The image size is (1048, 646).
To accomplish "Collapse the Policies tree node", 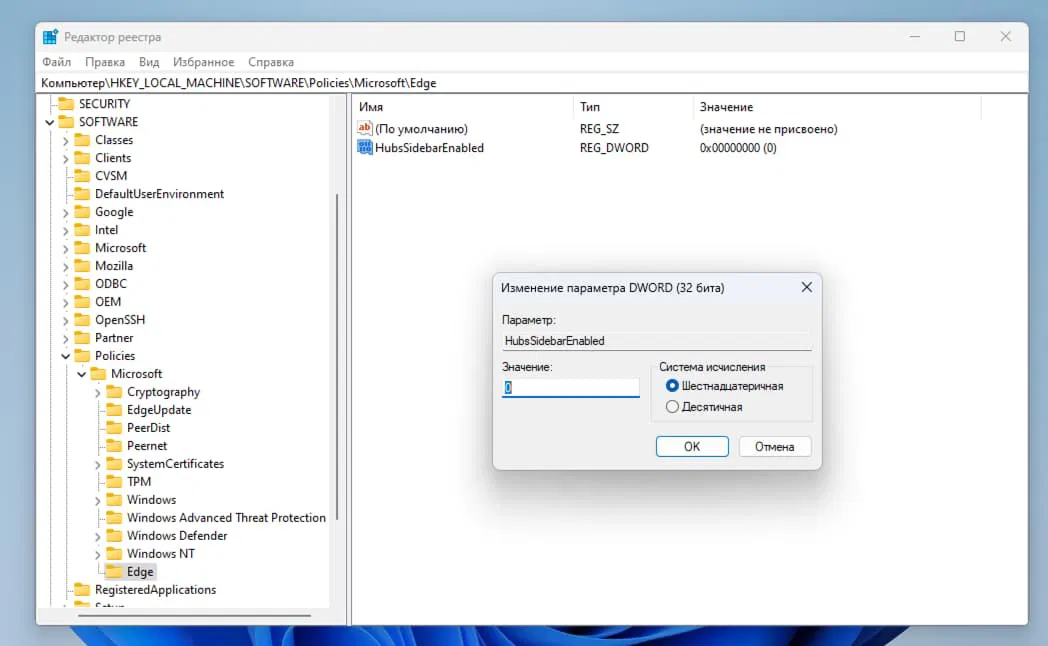I will click(66, 356).
